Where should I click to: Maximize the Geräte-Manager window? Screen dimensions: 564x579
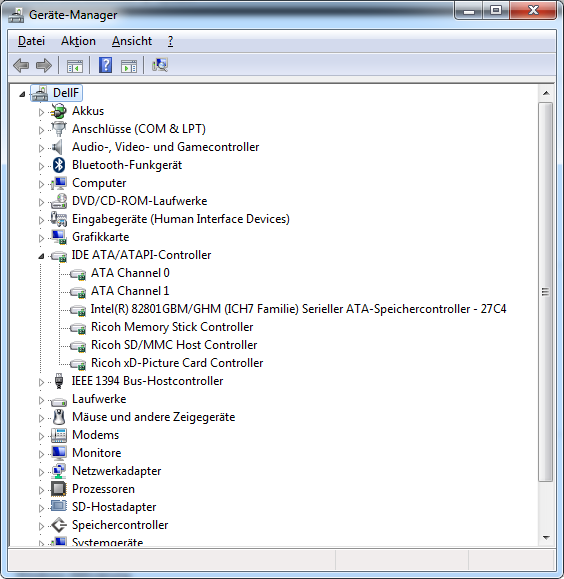pos(496,10)
